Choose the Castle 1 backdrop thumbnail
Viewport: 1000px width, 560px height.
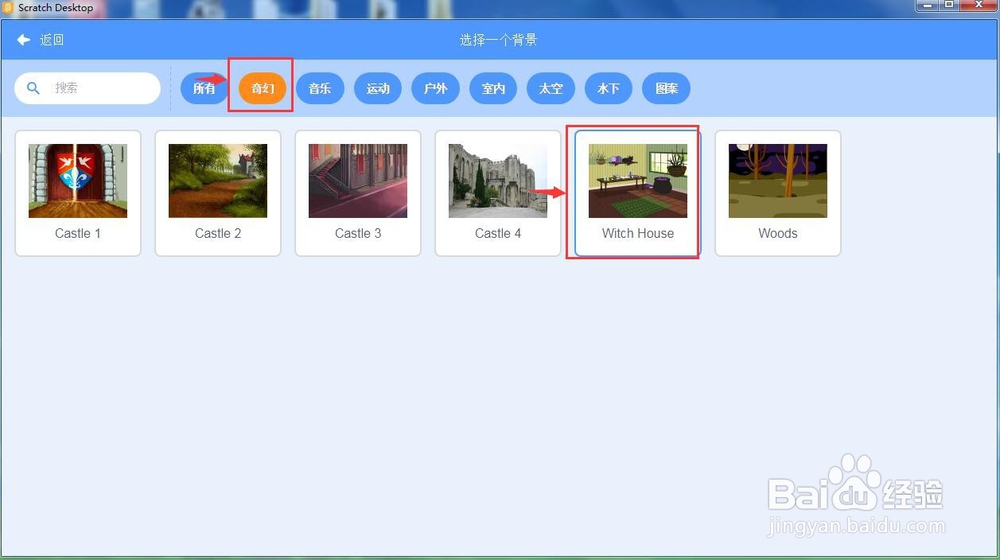[78, 181]
